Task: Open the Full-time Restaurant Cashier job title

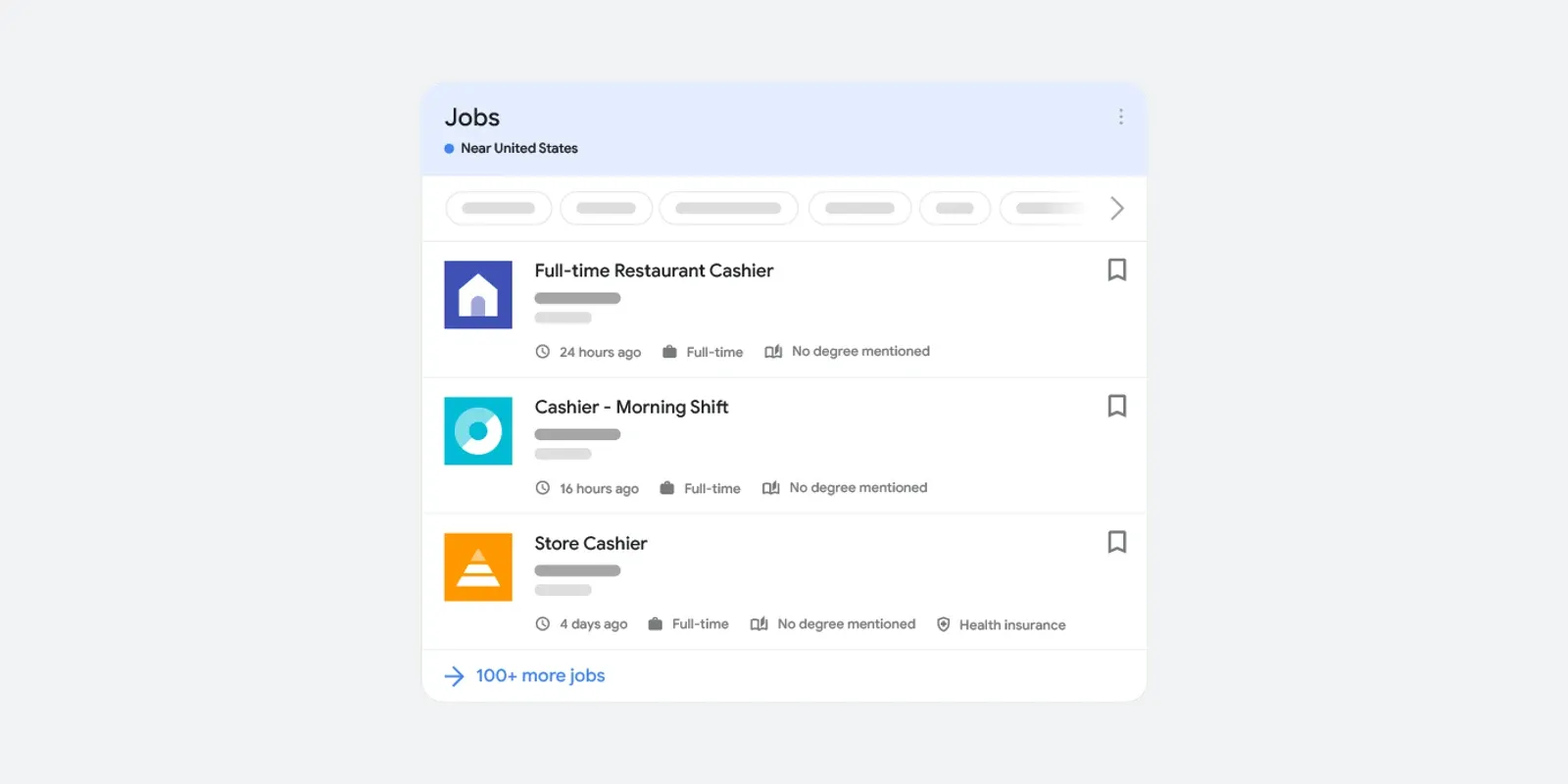Action: click(x=654, y=270)
